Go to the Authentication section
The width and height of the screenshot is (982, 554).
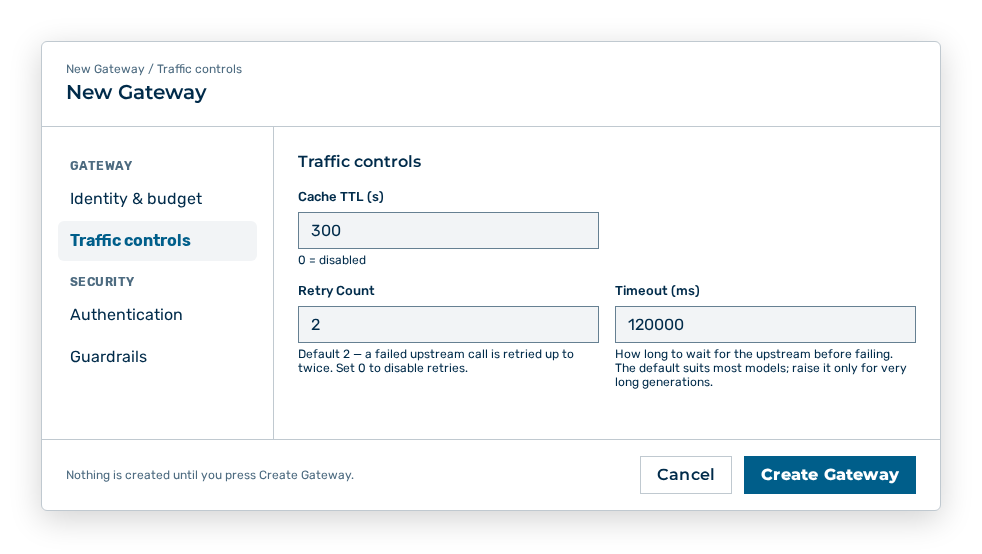coord(157,315)
